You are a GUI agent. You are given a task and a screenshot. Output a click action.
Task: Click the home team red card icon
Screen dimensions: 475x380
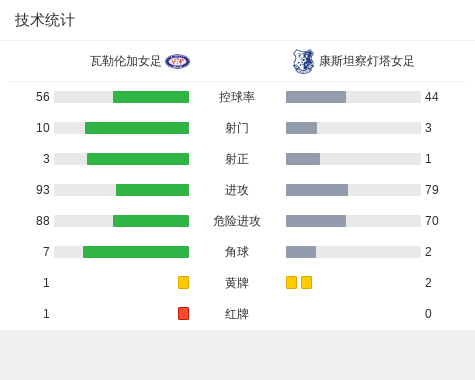(183, 313)
